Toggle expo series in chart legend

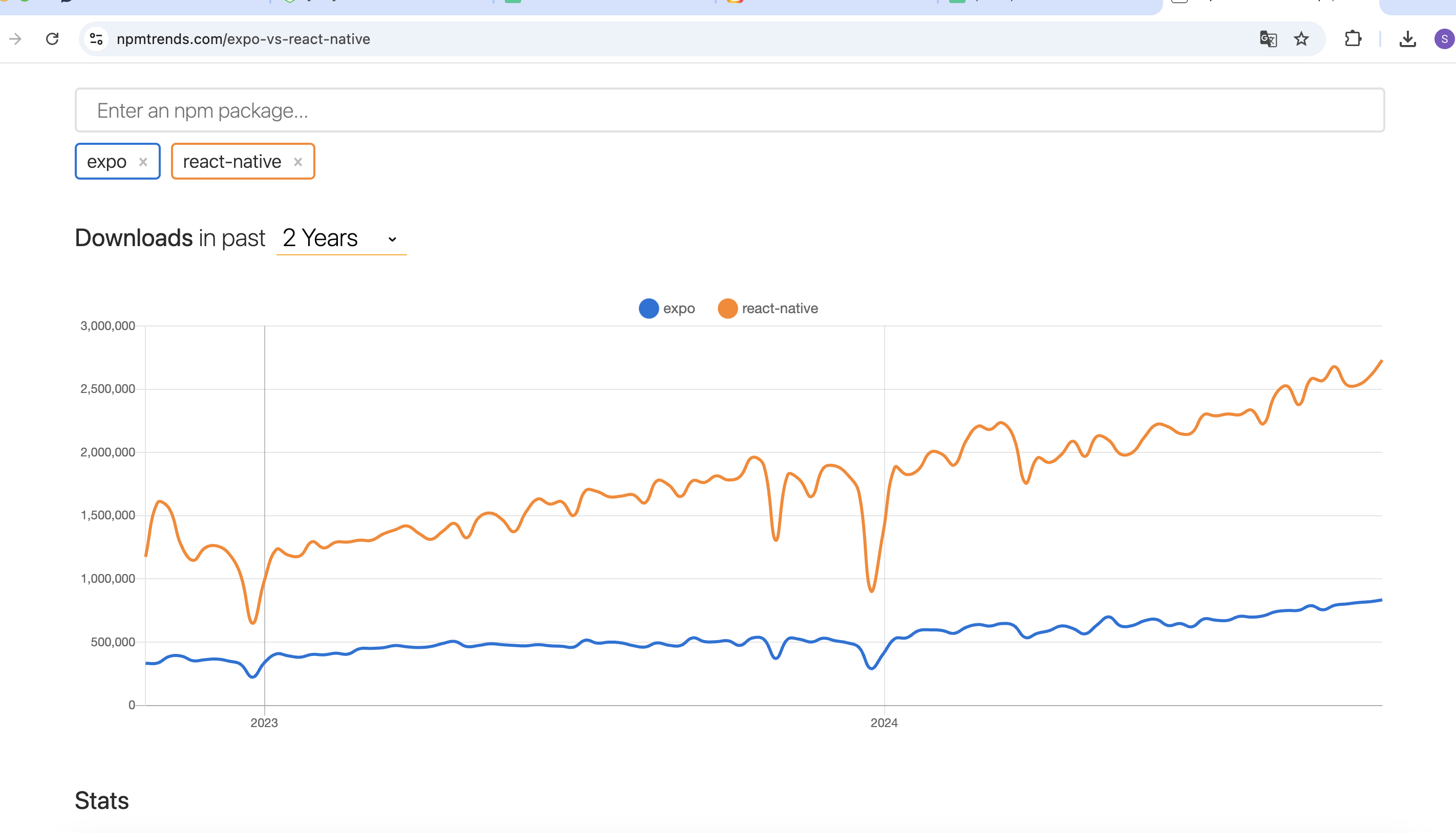pyautogui.click(x=678, y=309)
